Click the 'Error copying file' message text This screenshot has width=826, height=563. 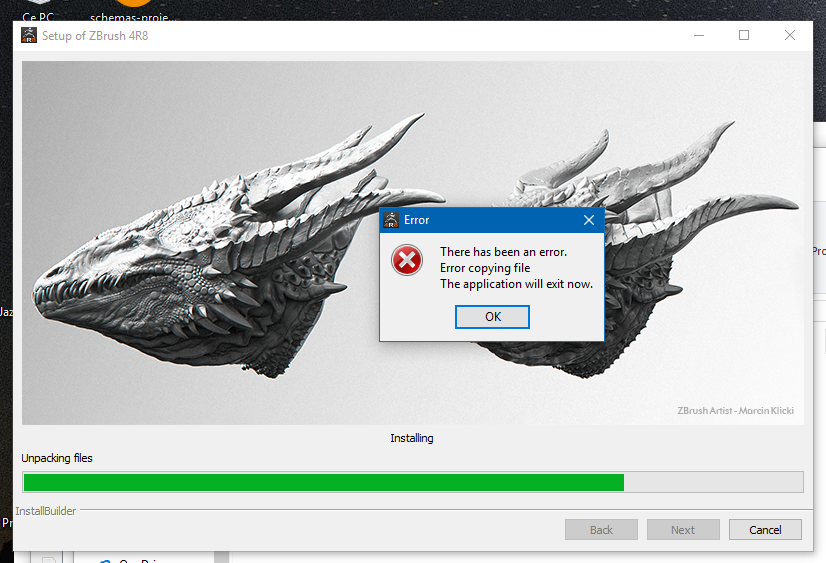(x=485, y=268)
